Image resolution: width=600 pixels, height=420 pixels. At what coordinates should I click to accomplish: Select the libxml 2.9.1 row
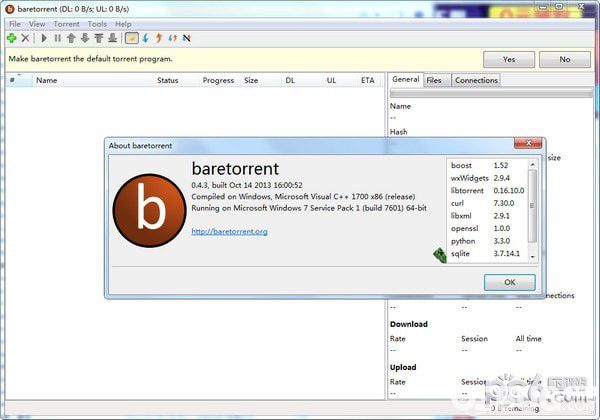click(487, 216)
